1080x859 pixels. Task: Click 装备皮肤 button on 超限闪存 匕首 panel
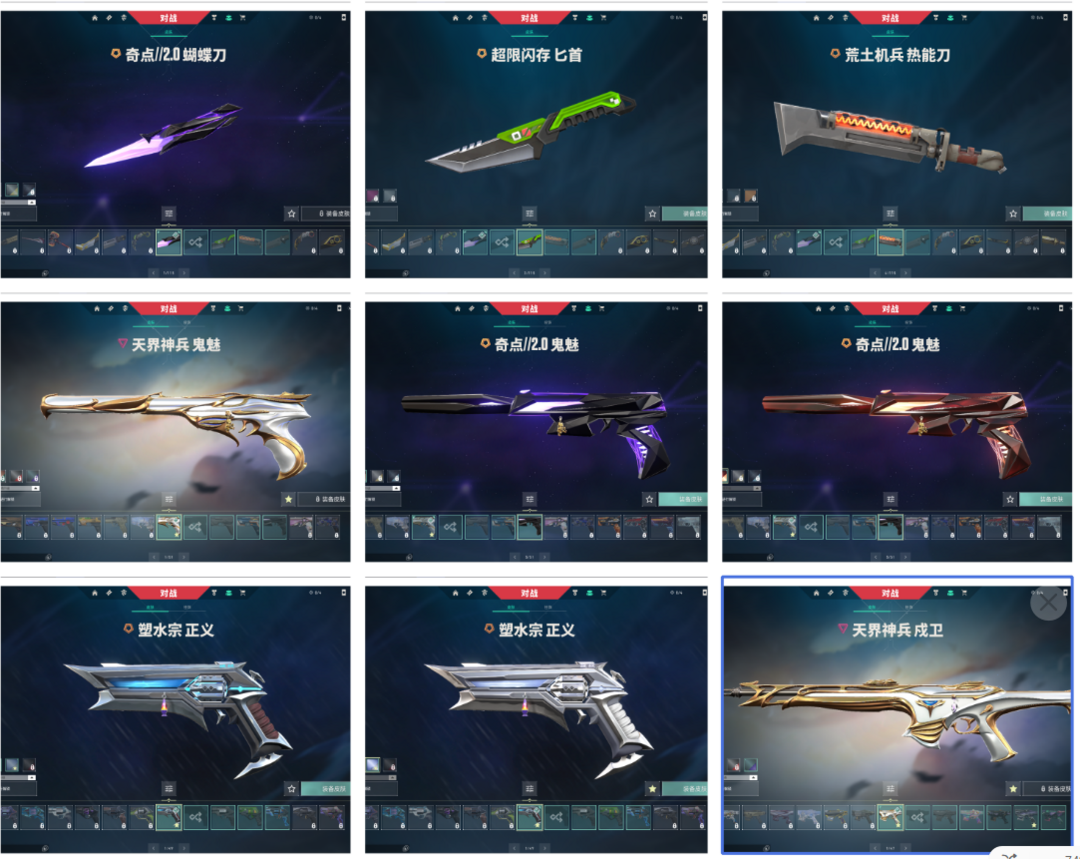coord(685,214)
